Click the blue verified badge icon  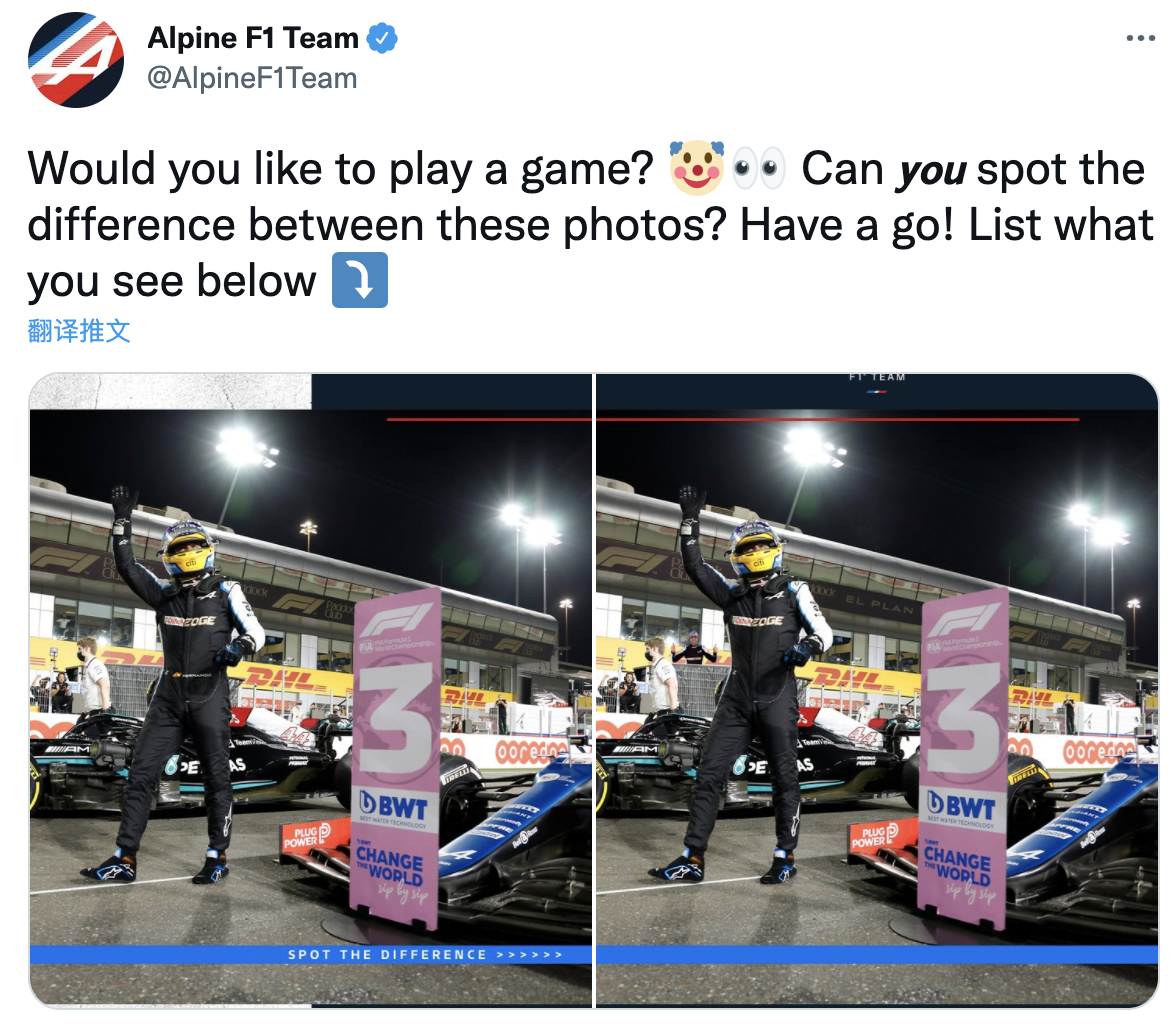[x=382, y=38]
